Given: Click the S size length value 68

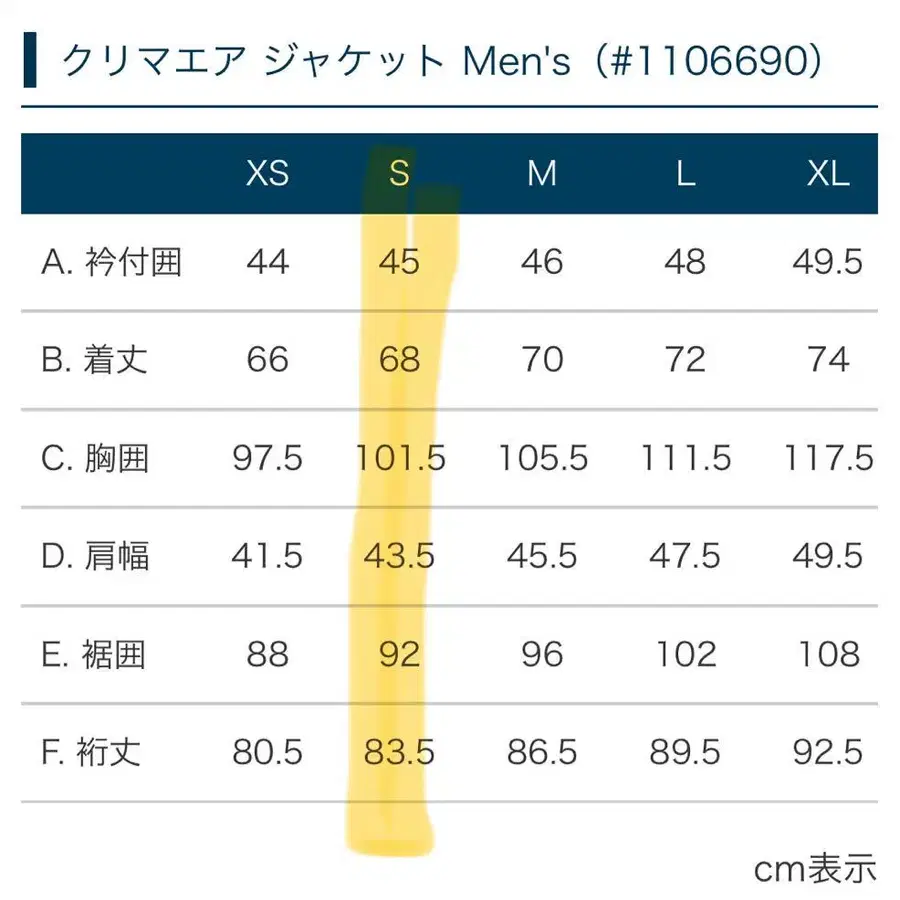Looking at the screenshot, I should point(399,360).
